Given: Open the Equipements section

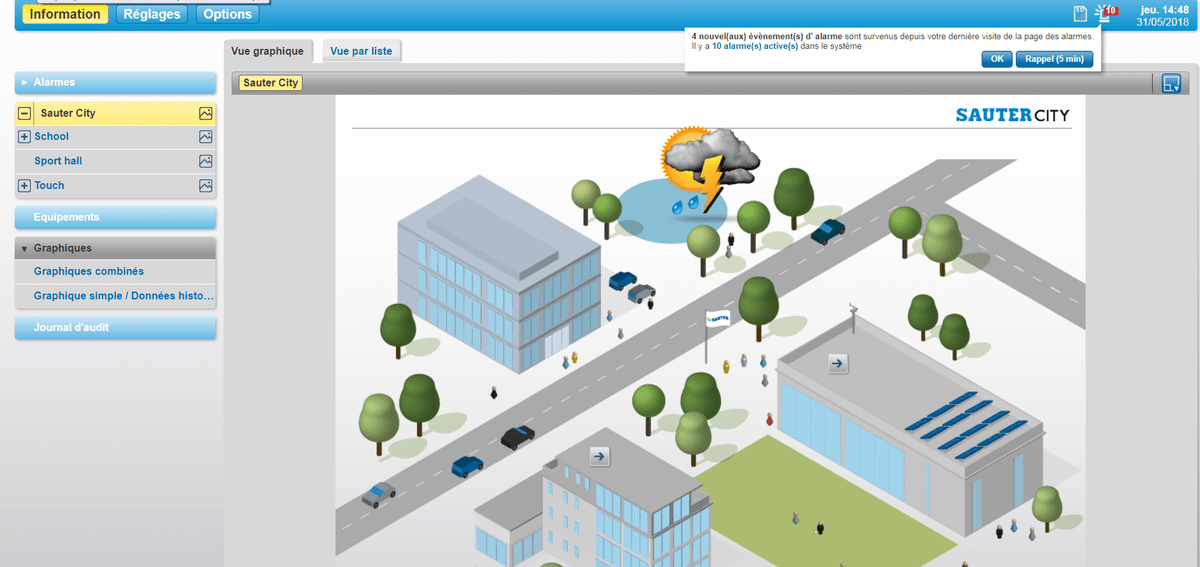Looking at the screenshot, I should pos(116,217).
